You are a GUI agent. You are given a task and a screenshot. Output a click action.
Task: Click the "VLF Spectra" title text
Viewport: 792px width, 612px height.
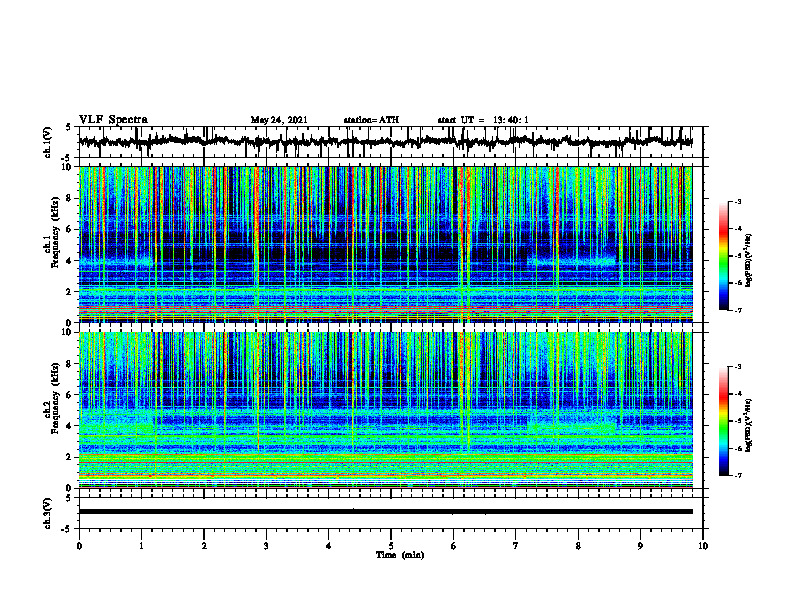click(x=113, y=120)
